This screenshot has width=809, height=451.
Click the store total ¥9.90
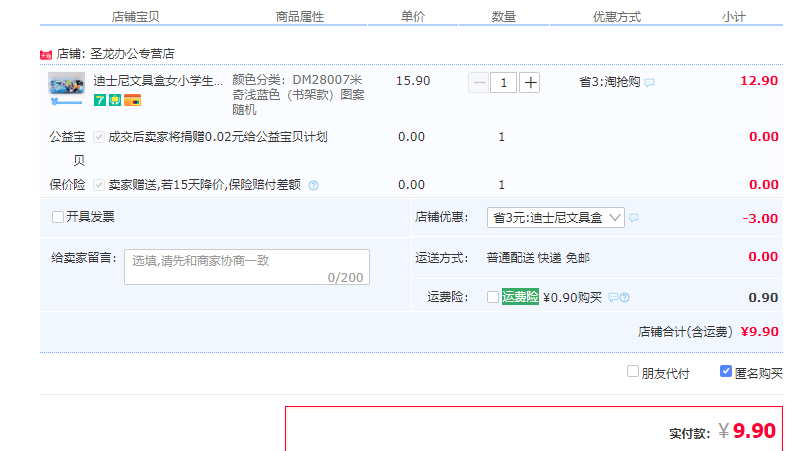[x=759, y=332]
